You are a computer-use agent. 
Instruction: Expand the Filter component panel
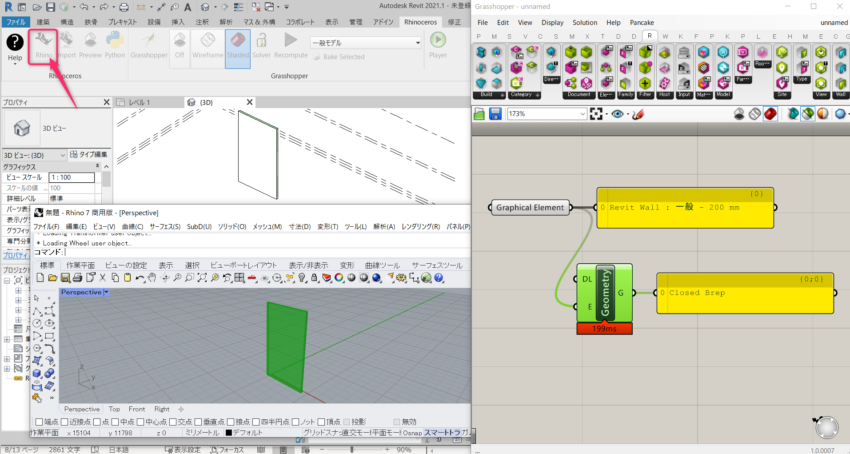(x=645, y=94)
